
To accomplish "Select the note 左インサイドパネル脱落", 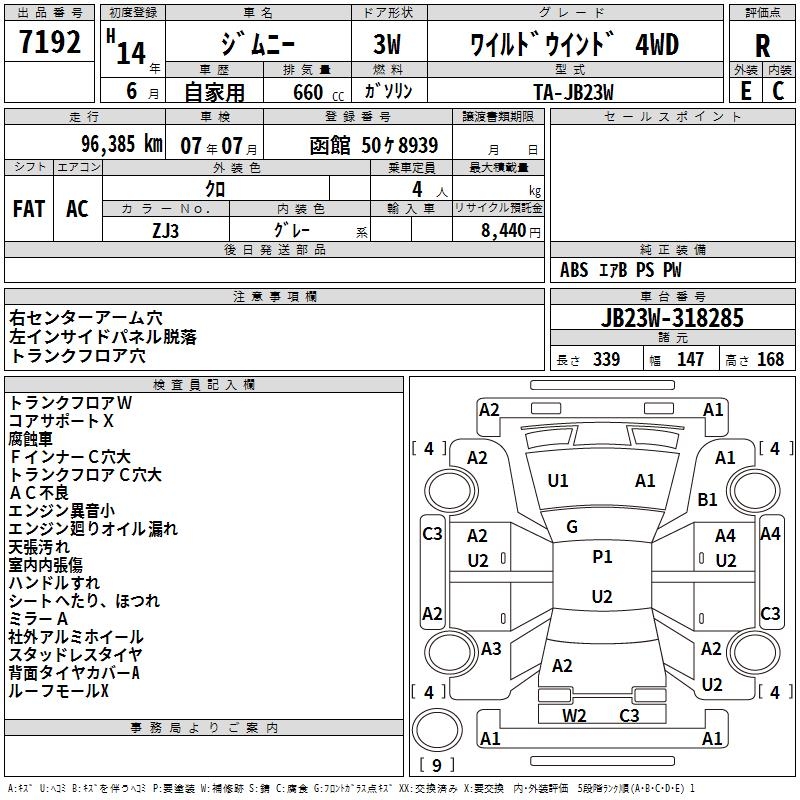I will click(103, 337).
